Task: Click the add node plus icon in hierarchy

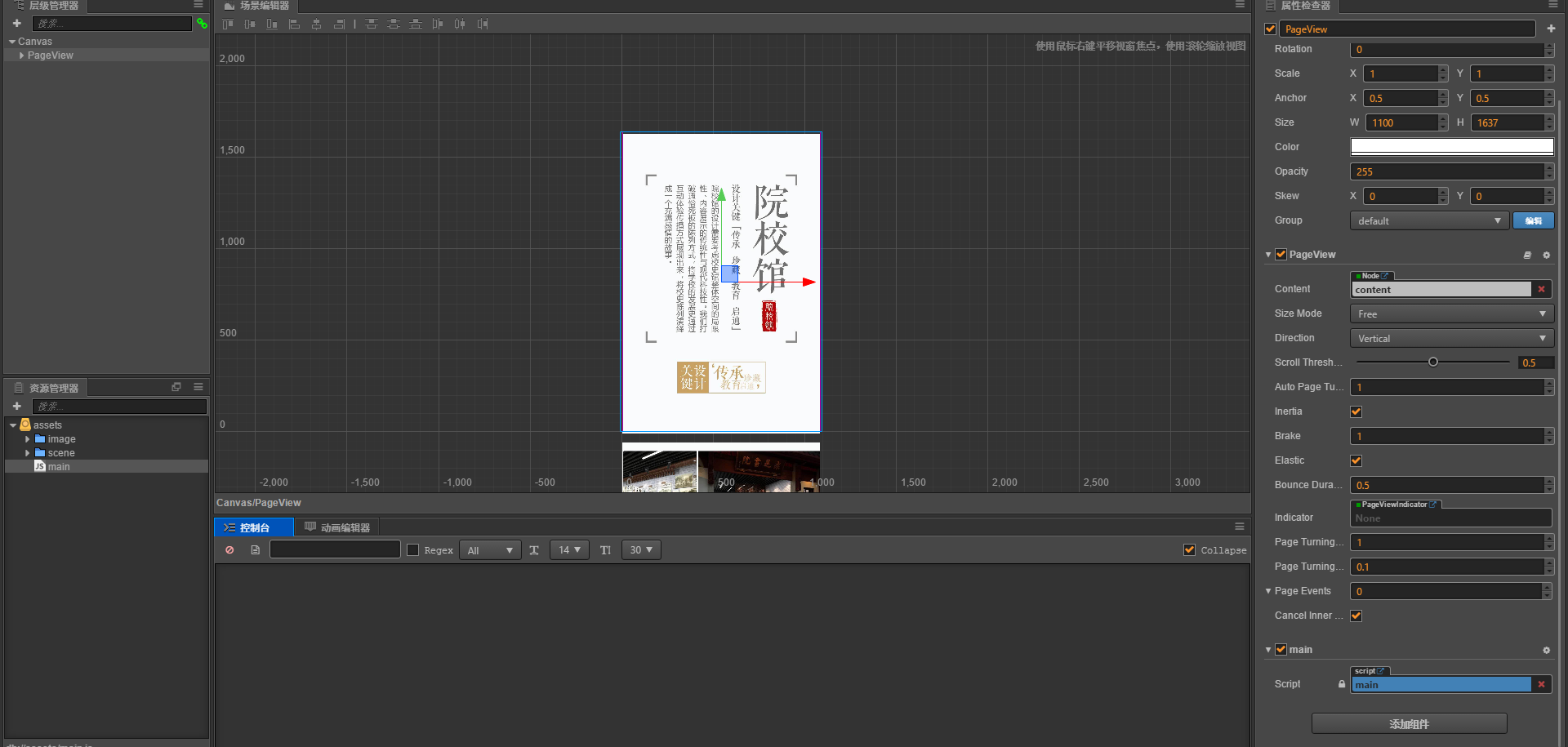Action: point(16,24)
